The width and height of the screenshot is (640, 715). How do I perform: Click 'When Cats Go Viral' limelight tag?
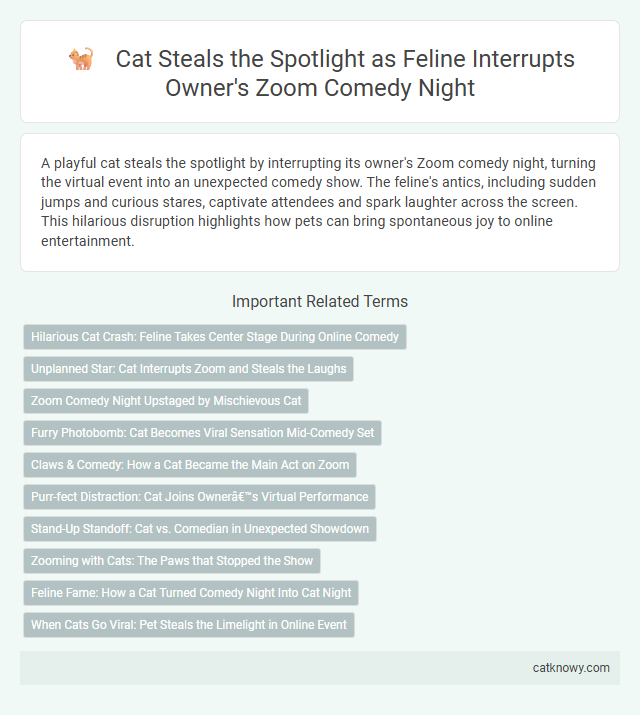coord(189,624)
